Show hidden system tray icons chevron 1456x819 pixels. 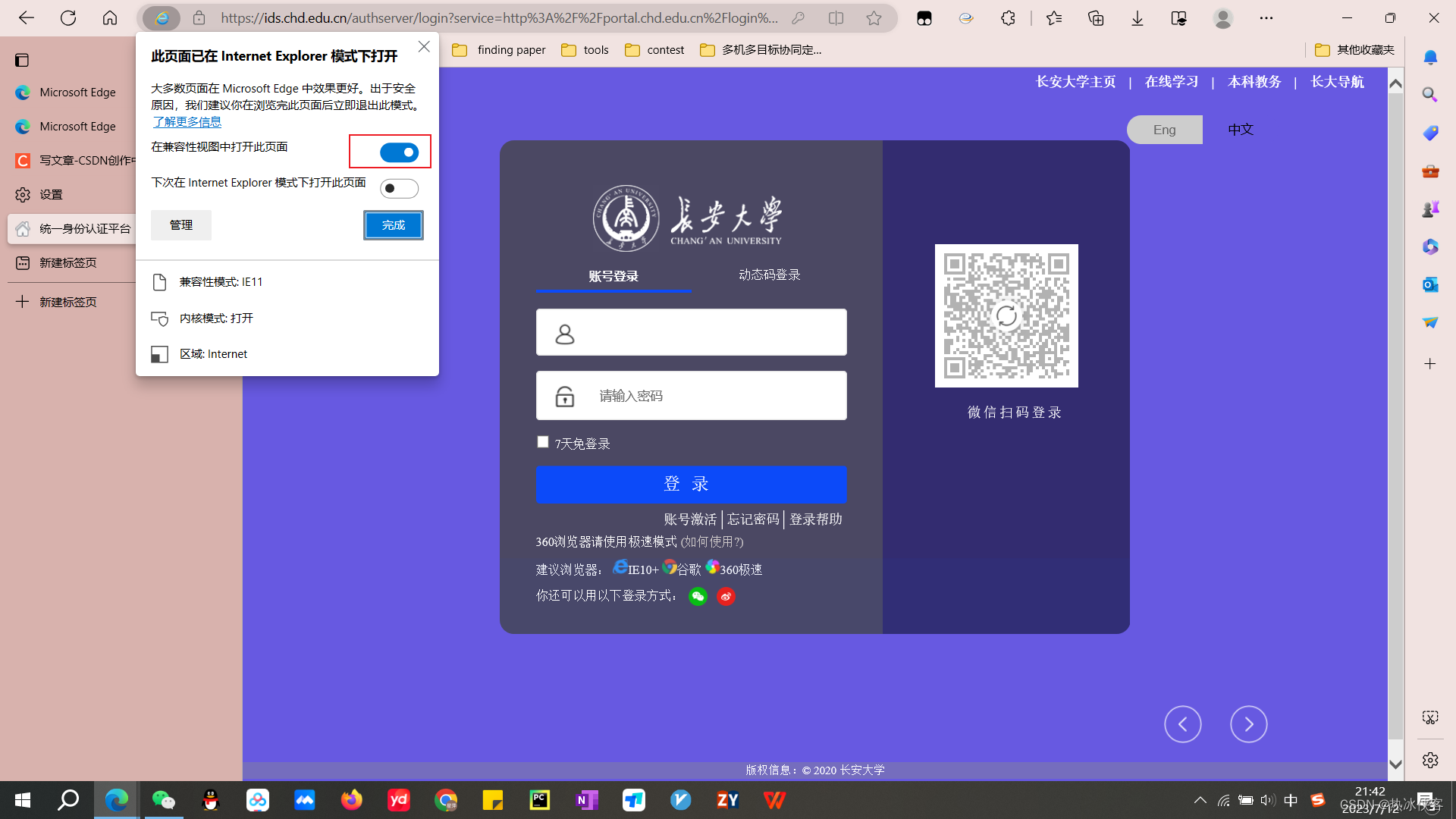[1200, 800]
